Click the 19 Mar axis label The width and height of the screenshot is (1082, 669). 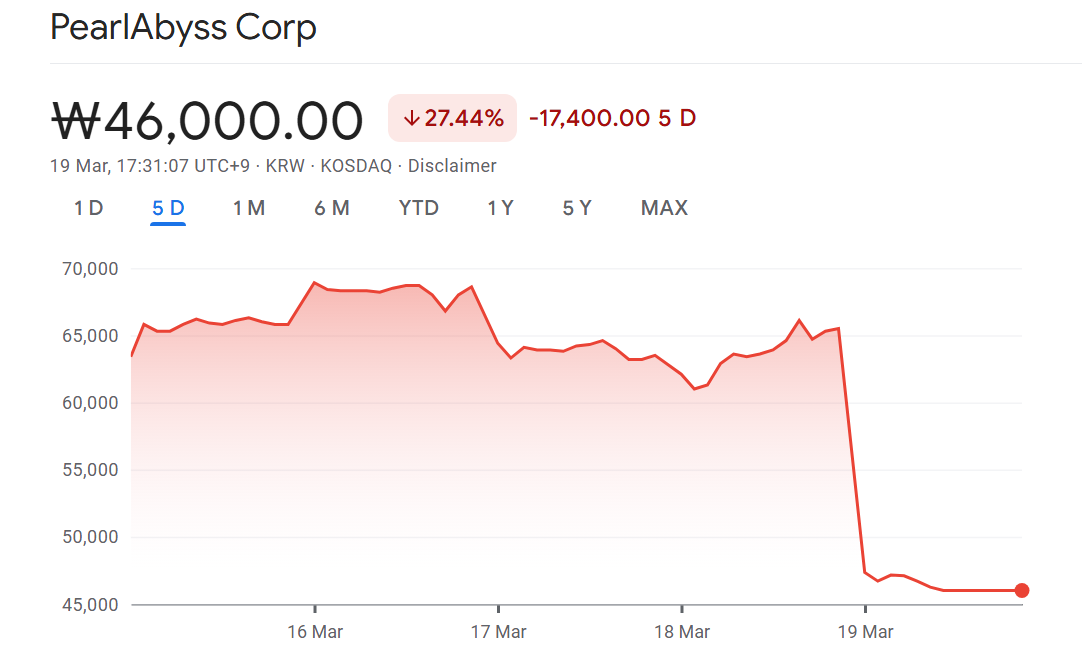tap(865, 632)
